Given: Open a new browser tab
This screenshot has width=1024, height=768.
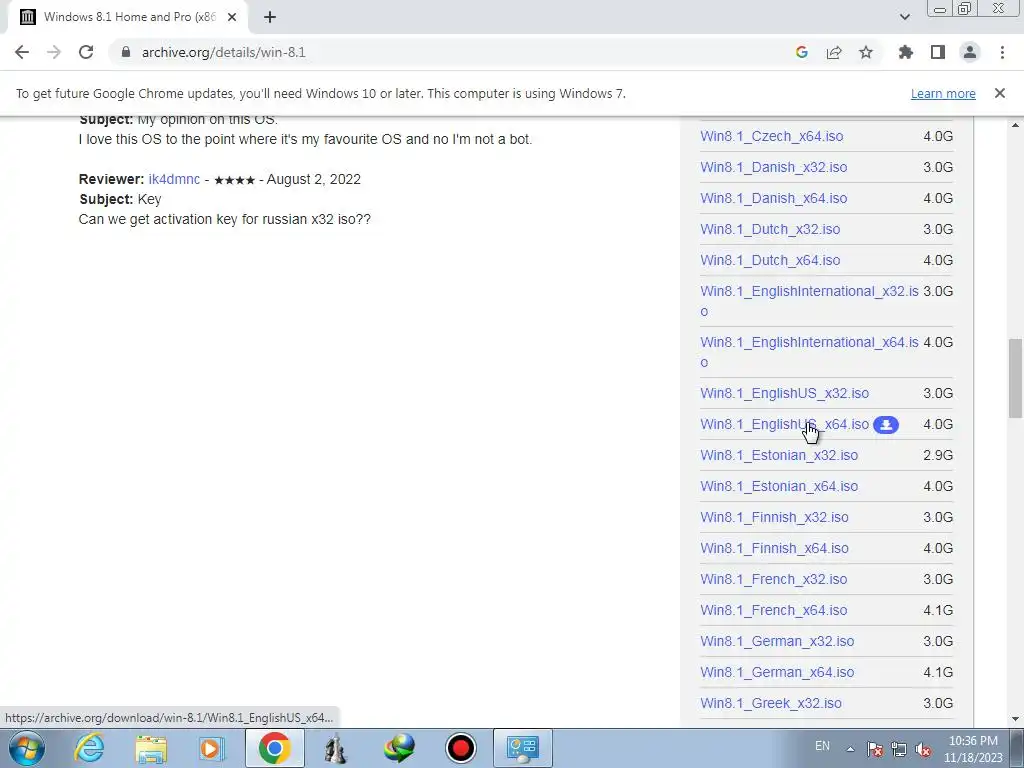Looking at the screenshot, I should pos(270,17).
